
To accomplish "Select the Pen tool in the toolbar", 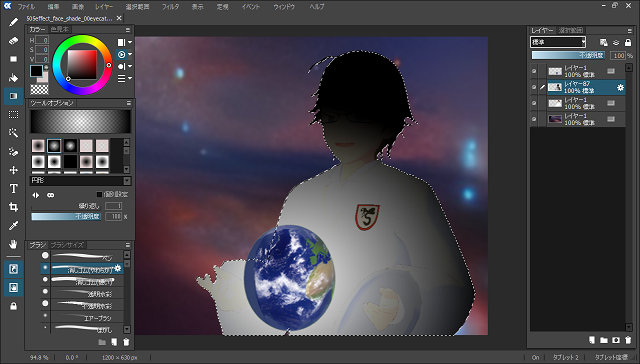I will coord(13,22).
